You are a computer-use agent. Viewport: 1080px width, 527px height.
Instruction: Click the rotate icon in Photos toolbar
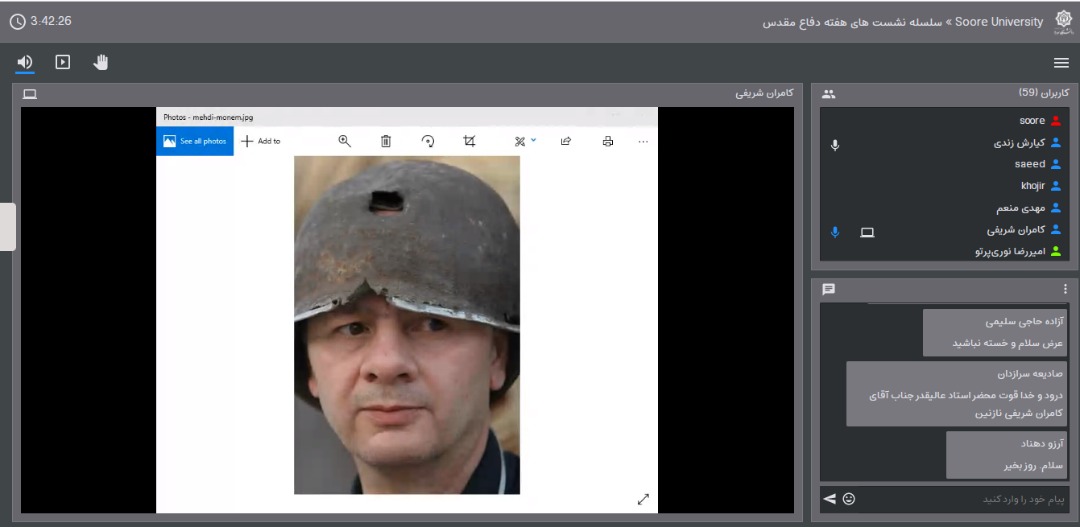tap(428, 141)
